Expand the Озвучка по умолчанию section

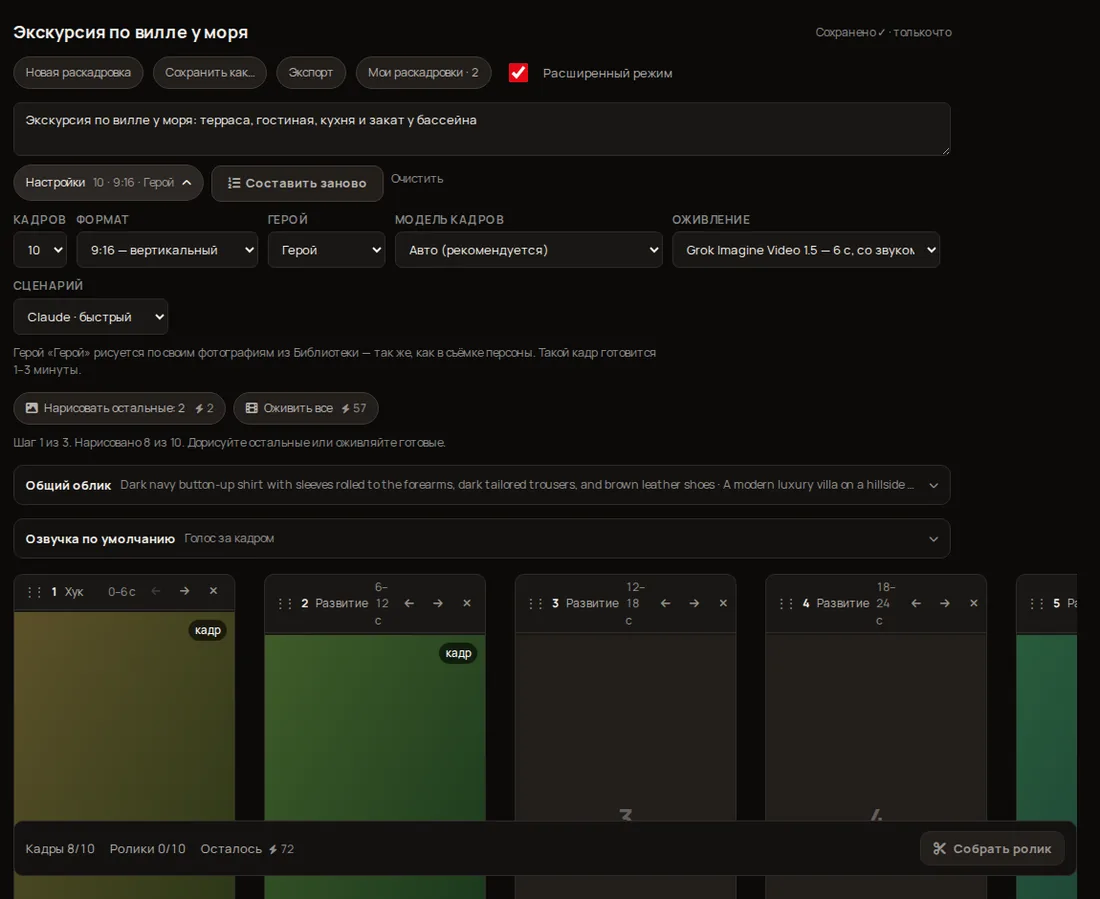pos(482,539)
